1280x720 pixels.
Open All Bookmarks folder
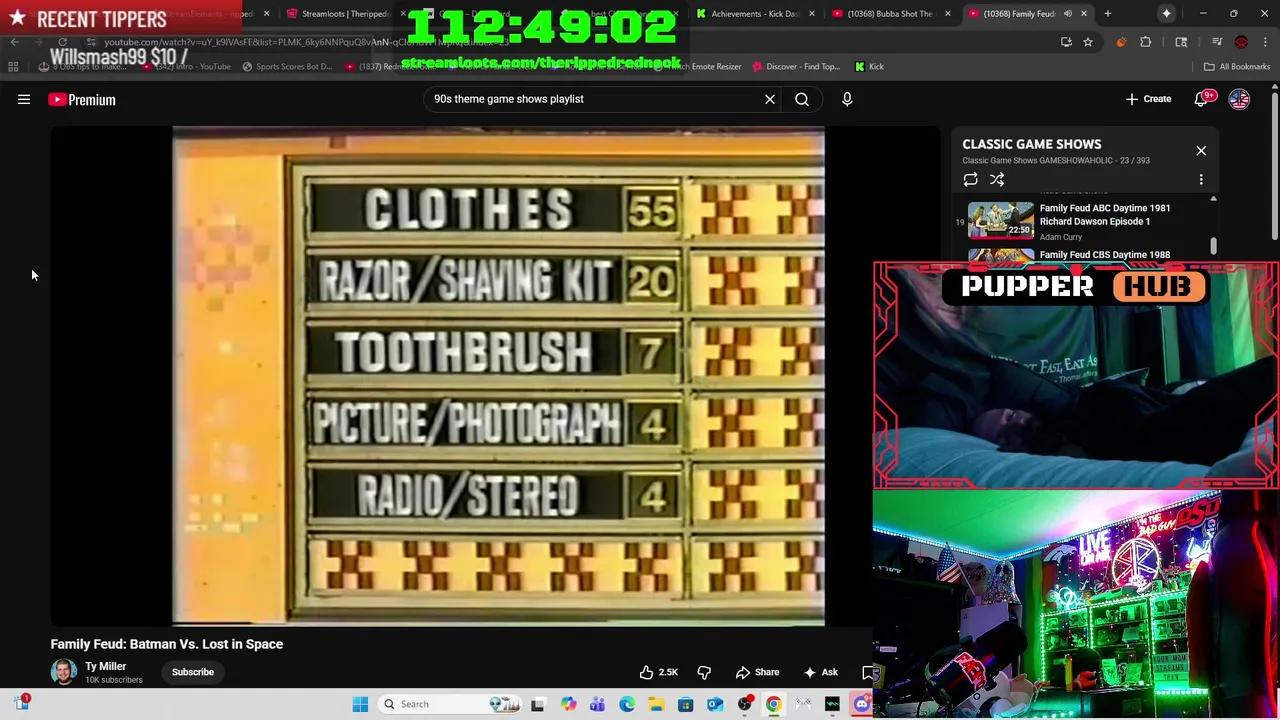pyautogui.click(x=1237, y=67)
